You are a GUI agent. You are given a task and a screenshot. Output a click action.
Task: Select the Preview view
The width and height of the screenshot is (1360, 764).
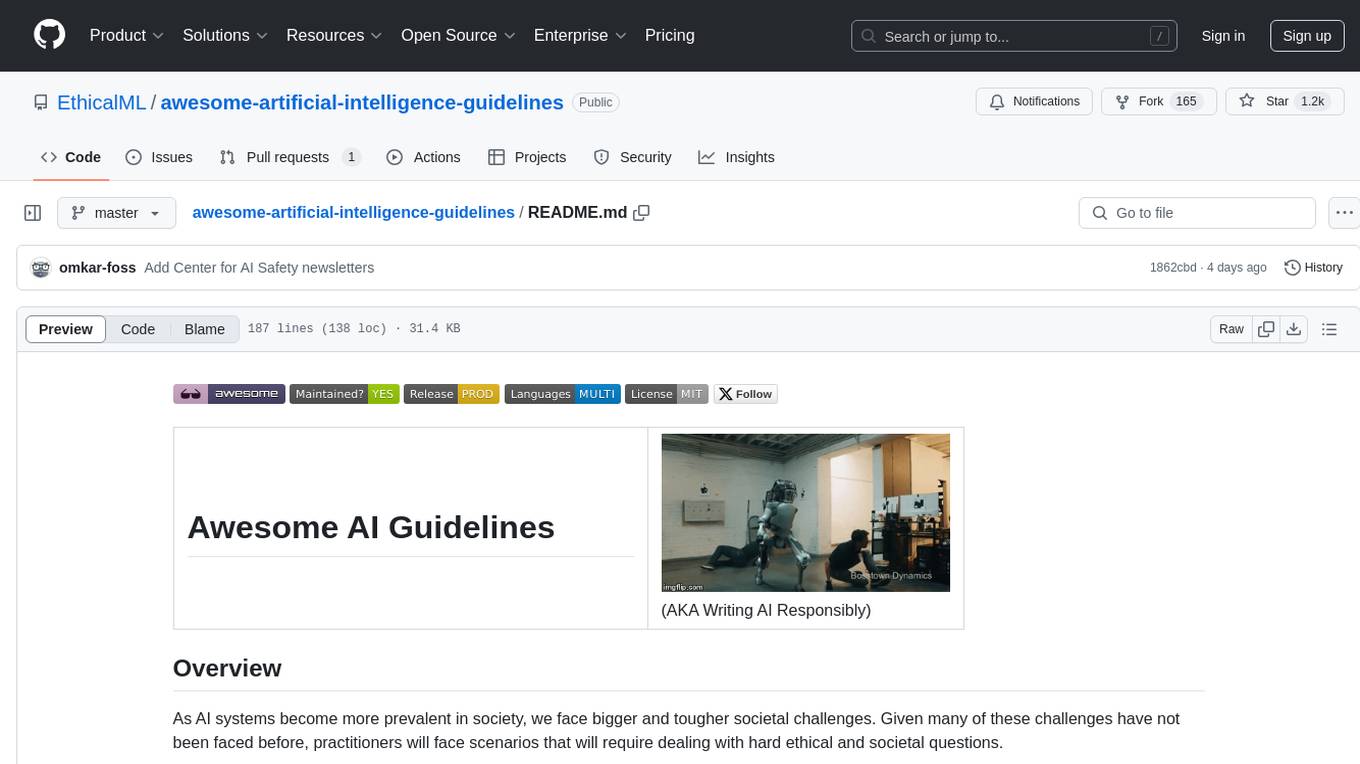(x=66, y=329)
